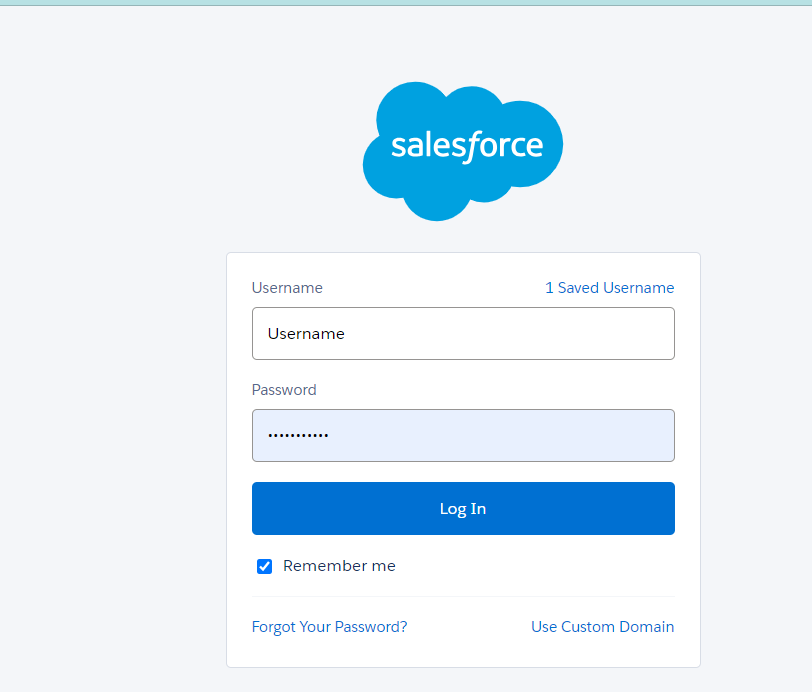Open the Forgot Your Password link
The width and height of the screenshot is (812, 692).
pos(329,627)
